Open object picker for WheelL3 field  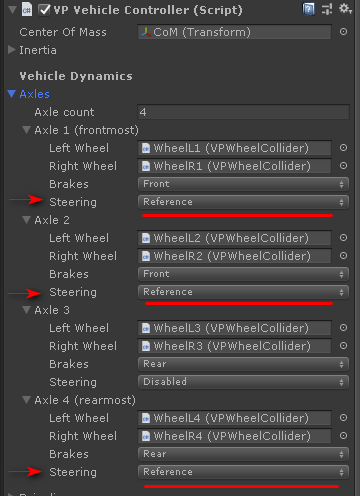click(343, 328)
